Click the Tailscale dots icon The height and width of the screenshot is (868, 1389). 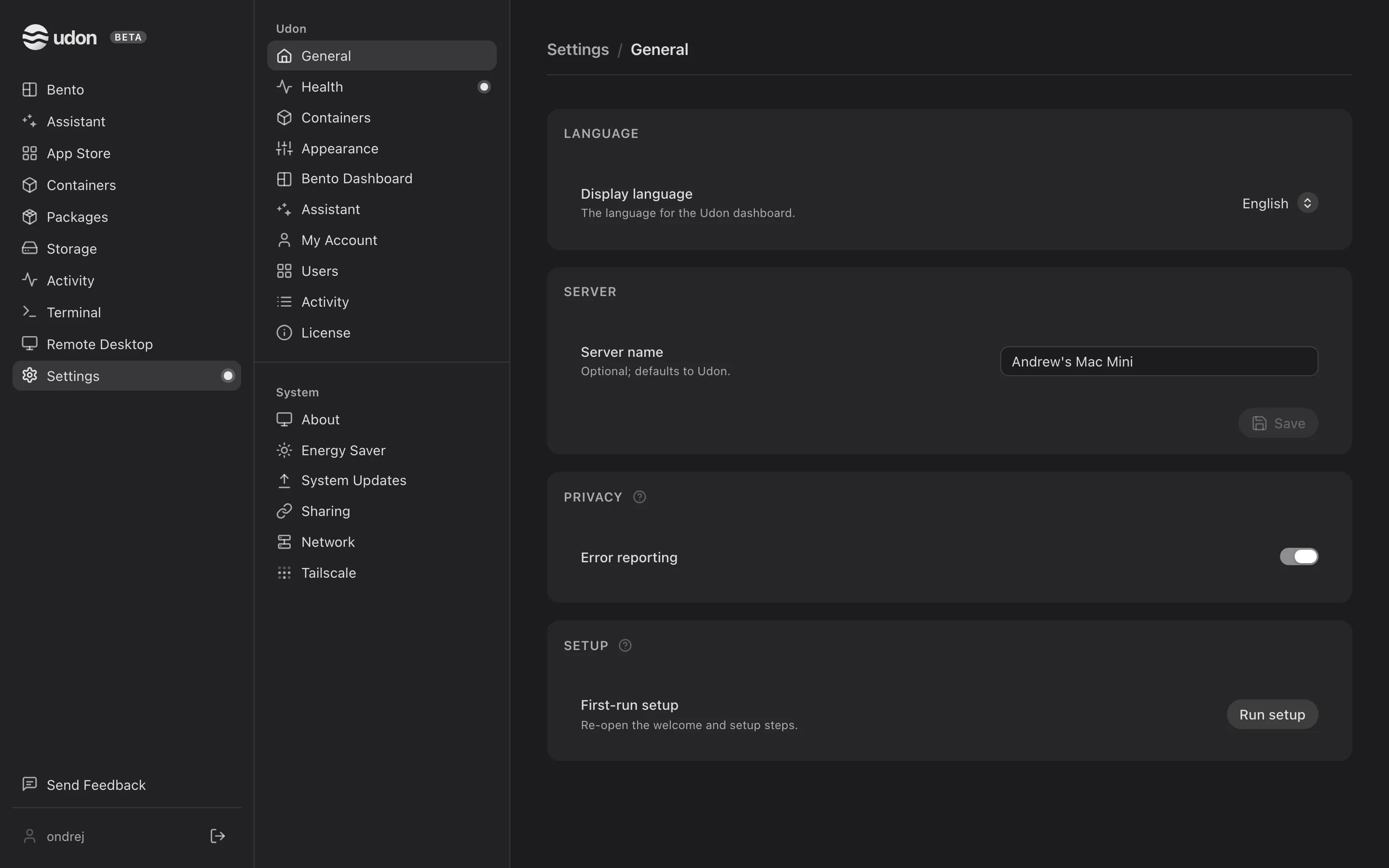point(284,573)
